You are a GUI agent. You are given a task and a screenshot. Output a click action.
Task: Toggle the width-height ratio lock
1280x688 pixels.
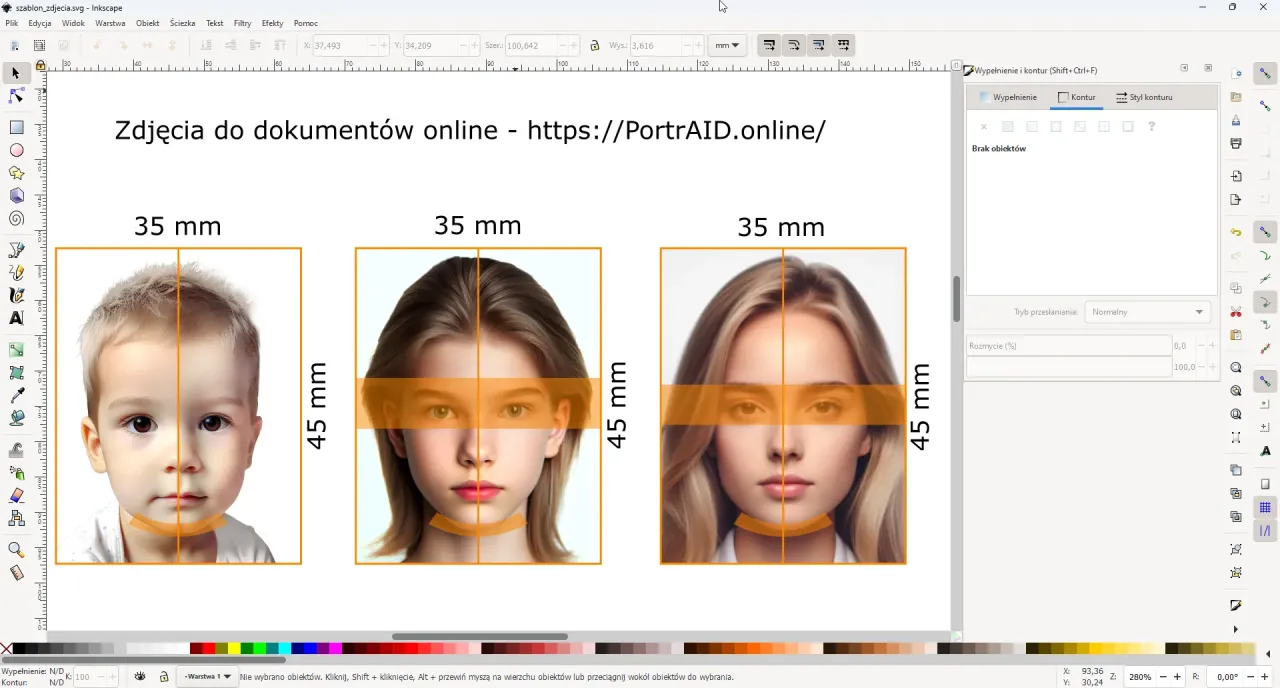(x=594, y=45)
